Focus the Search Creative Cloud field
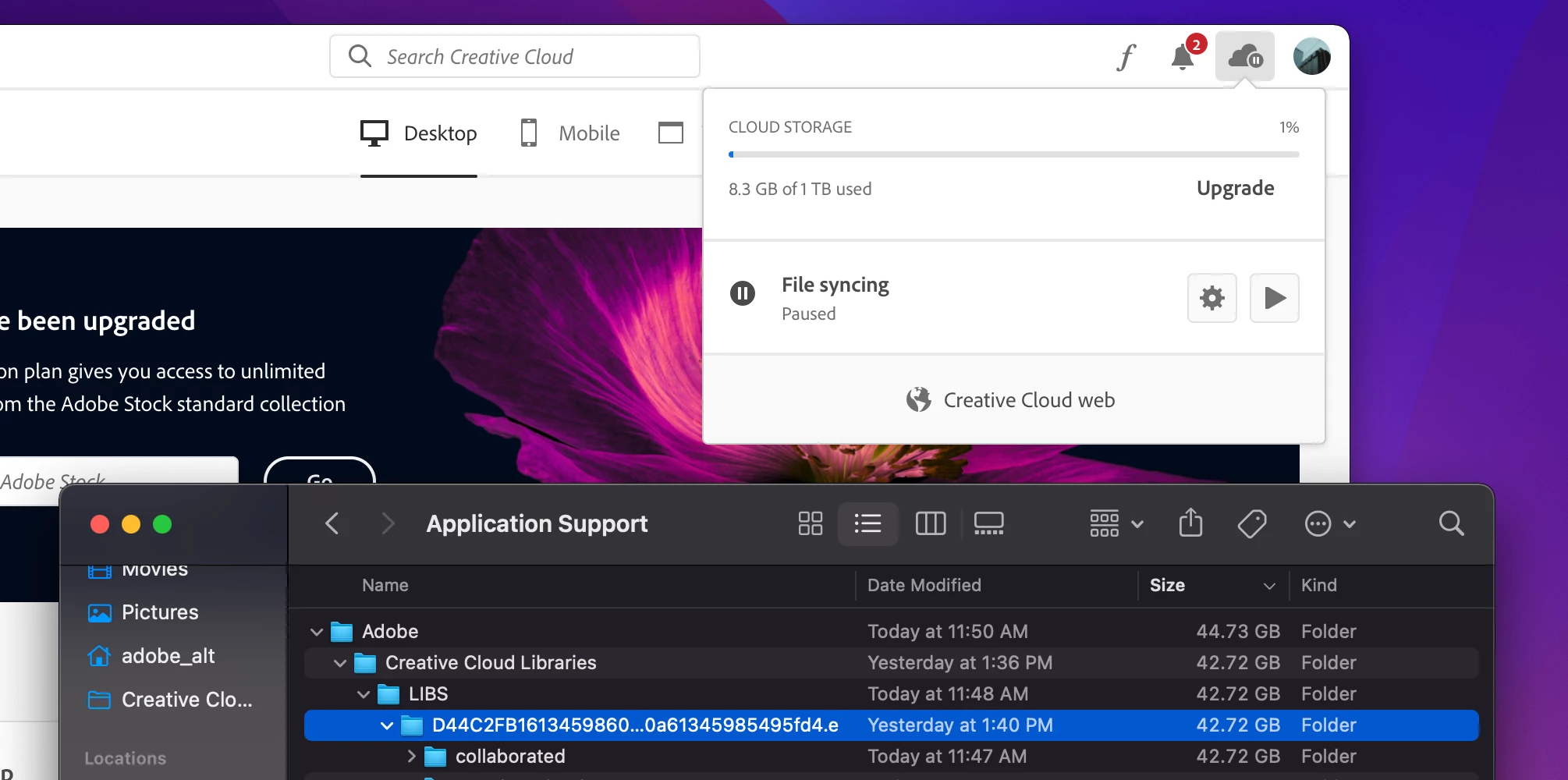The image size is (1568, 780). (x=515, y=56)
